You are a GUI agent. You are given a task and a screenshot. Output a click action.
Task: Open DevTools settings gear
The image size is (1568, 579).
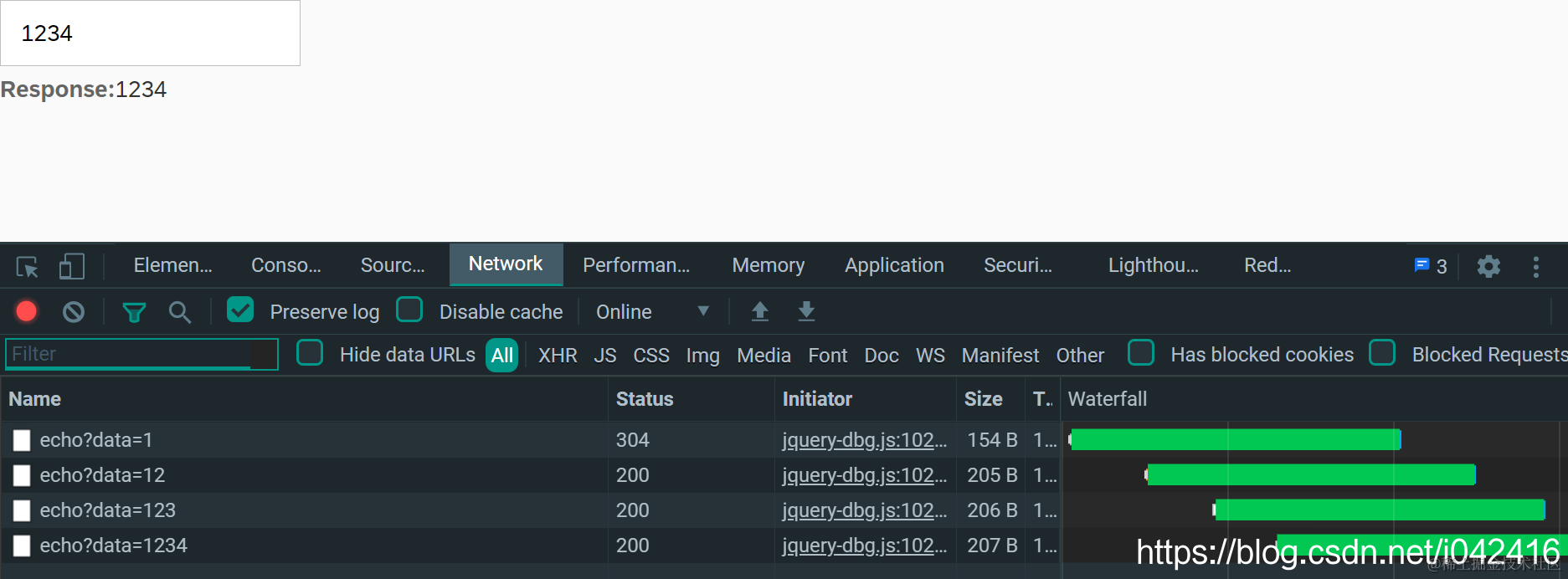(1488, 267)
